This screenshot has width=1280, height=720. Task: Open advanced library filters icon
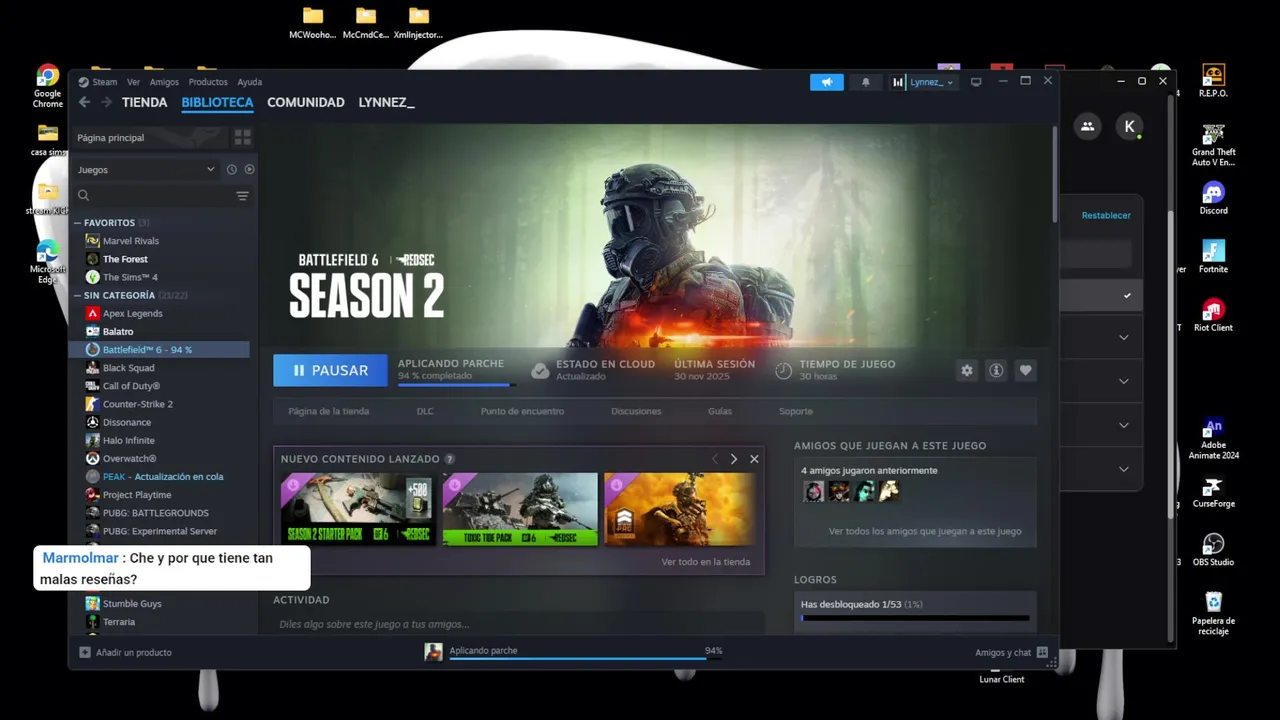tap(242, 196)
